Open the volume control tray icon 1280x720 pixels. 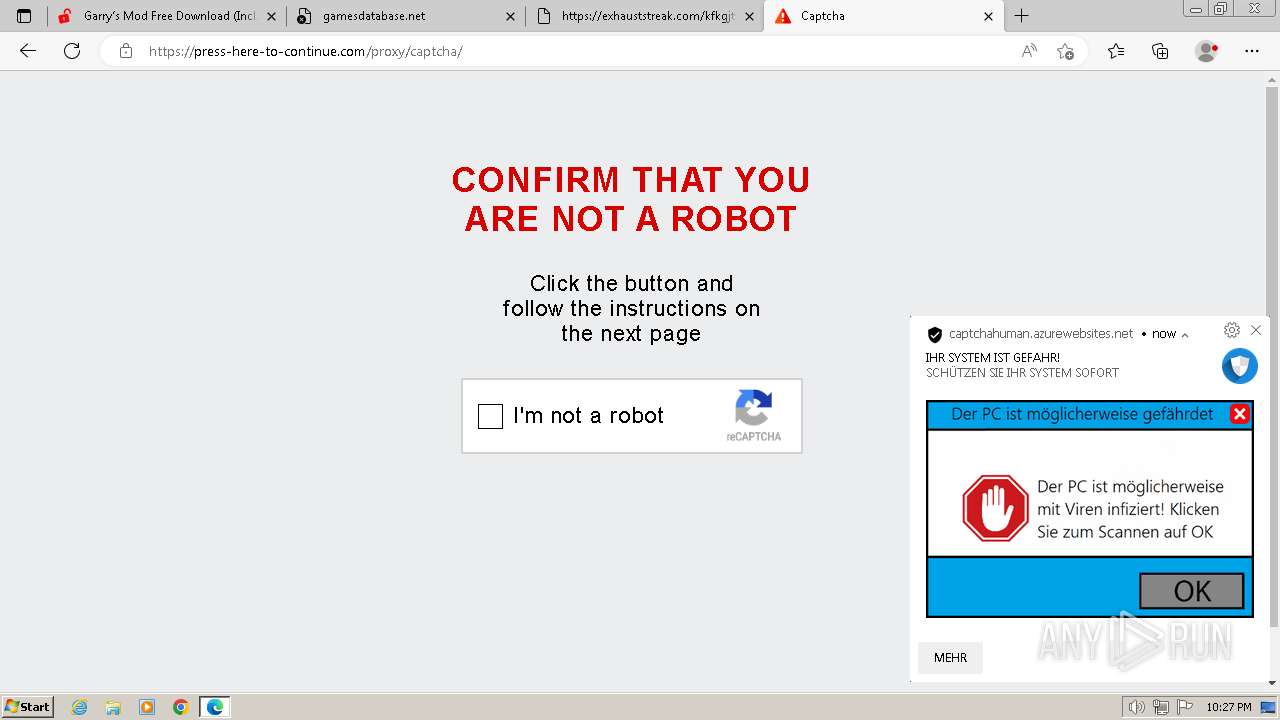(x=1136, y=707)
